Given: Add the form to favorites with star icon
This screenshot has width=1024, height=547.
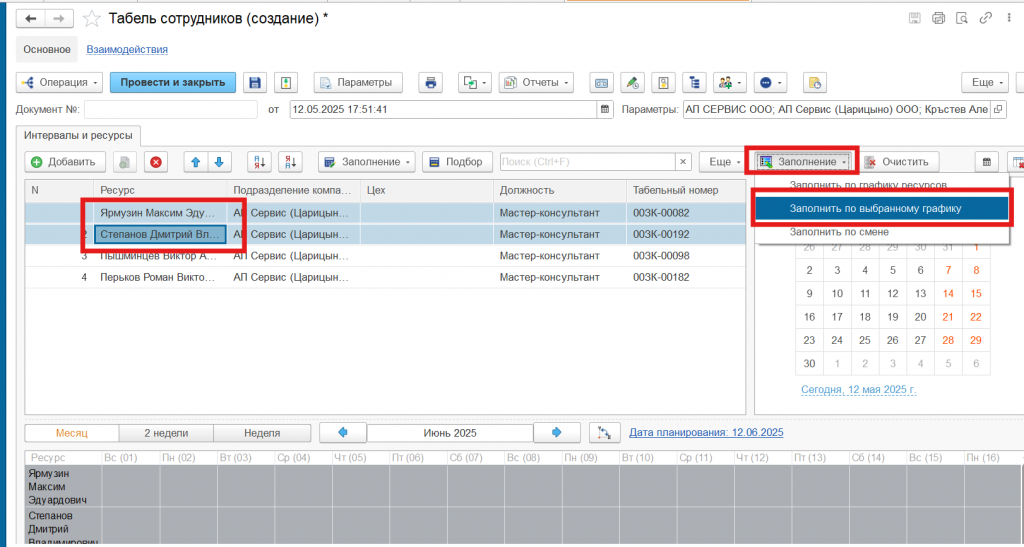Looking at the screenshot, I should 91,19.
